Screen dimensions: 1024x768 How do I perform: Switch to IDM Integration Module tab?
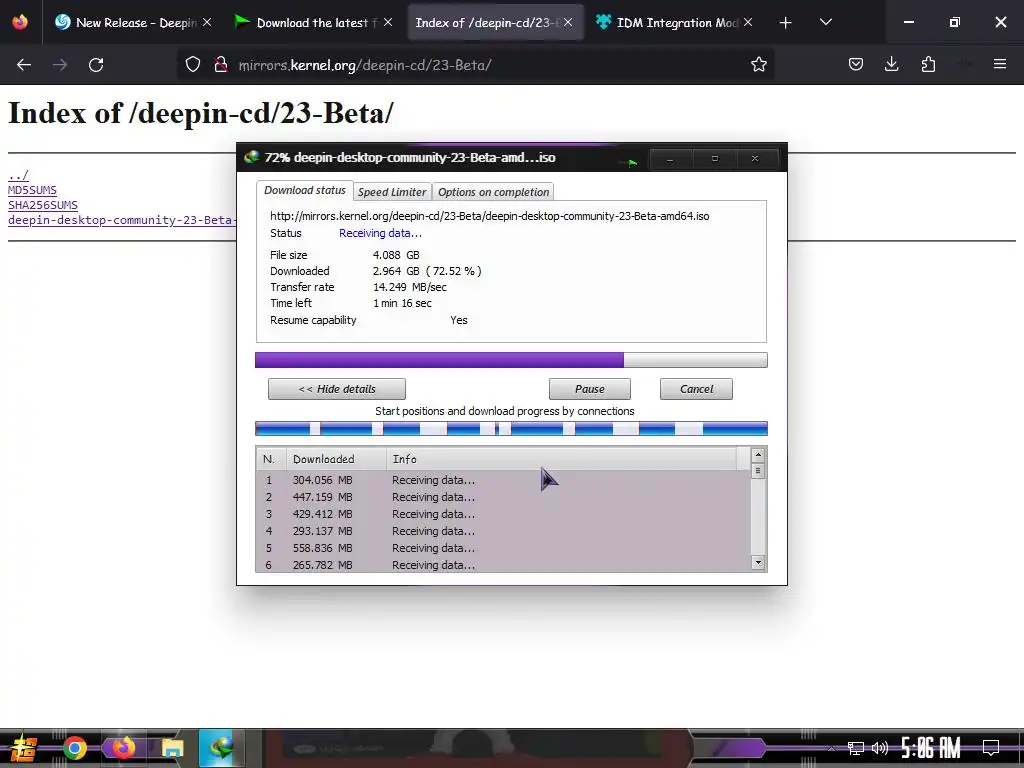677,23
